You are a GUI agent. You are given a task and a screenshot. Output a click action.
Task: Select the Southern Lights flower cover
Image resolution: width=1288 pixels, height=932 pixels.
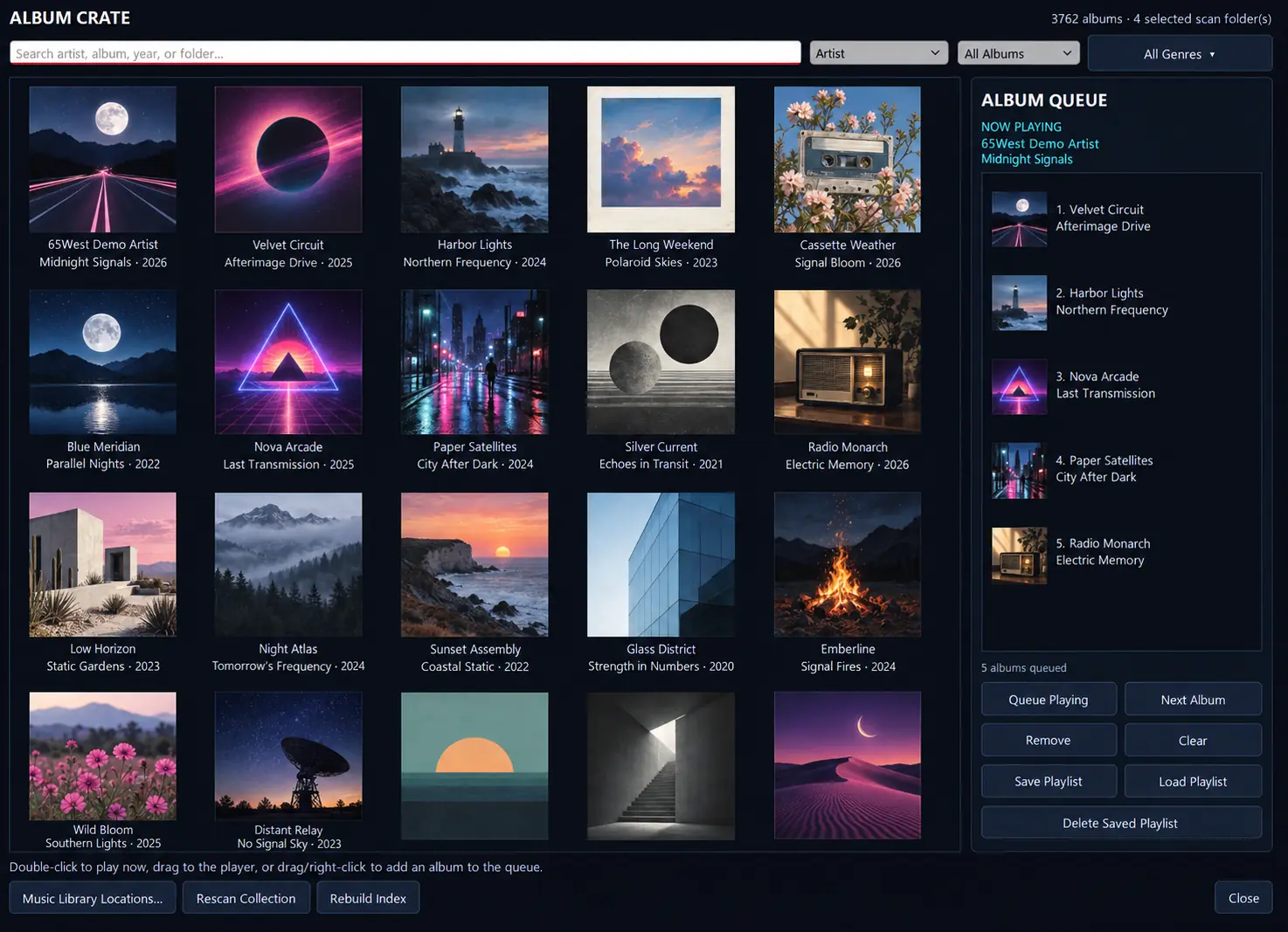coord(102,756)
